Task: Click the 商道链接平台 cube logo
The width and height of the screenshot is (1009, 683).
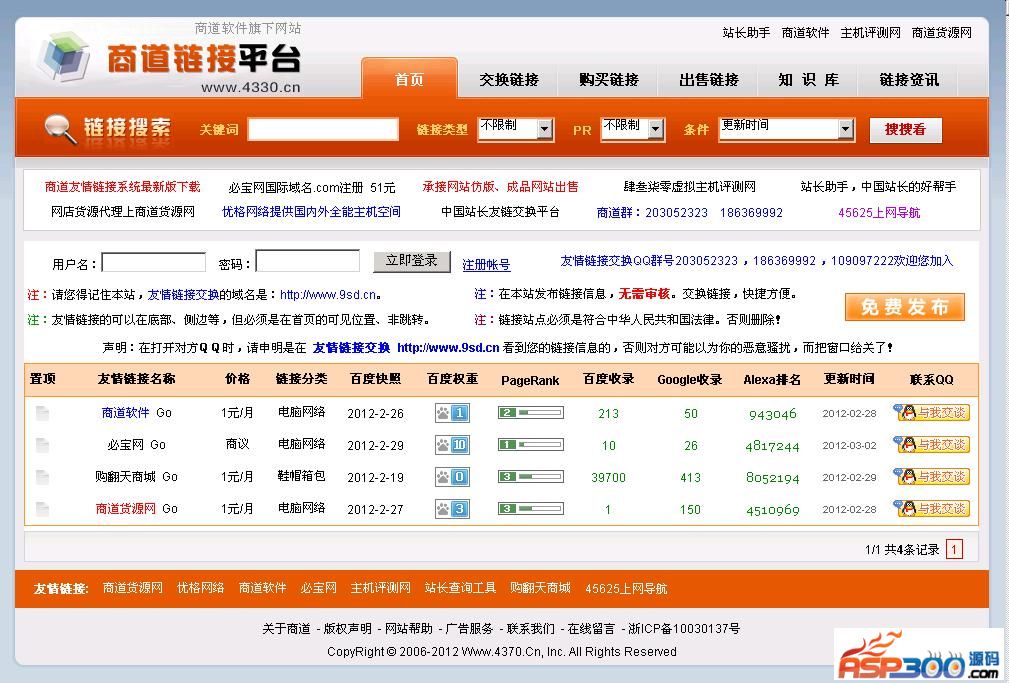Action: (x=64, y=56)
